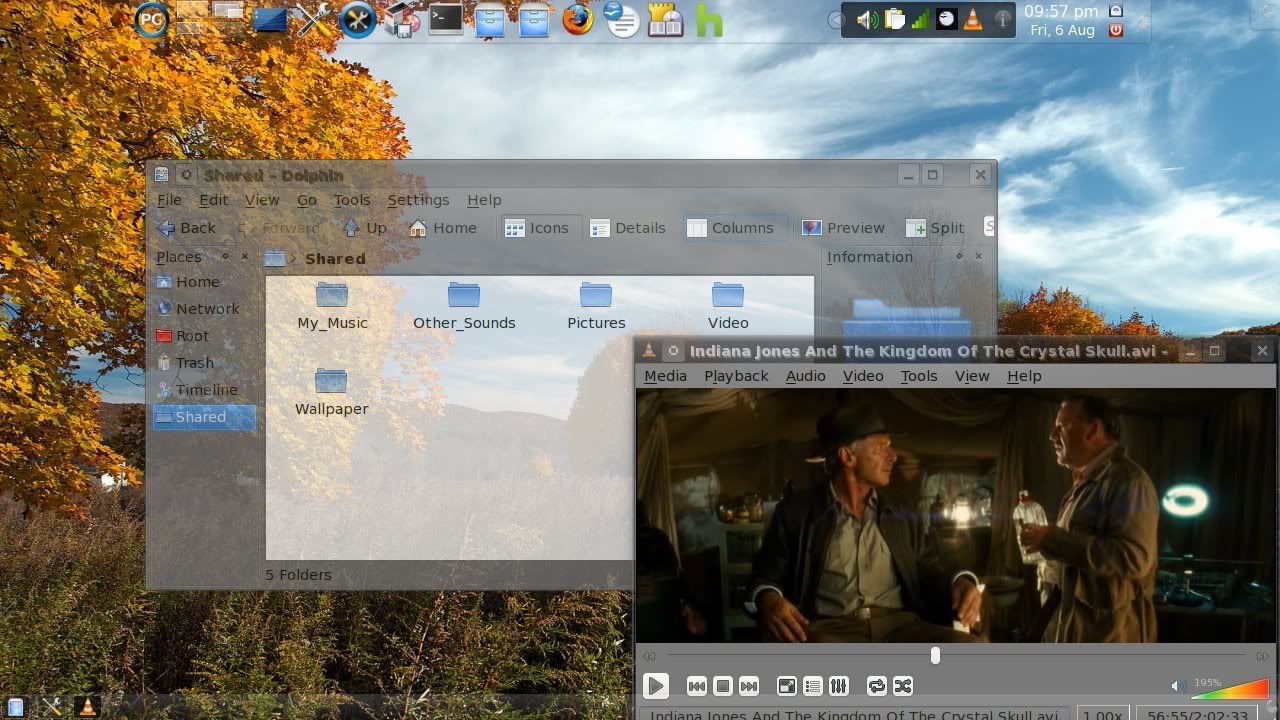Launch Firefox from top panel
Viewport: 1280px width, 720px height.
pos(578,19)
